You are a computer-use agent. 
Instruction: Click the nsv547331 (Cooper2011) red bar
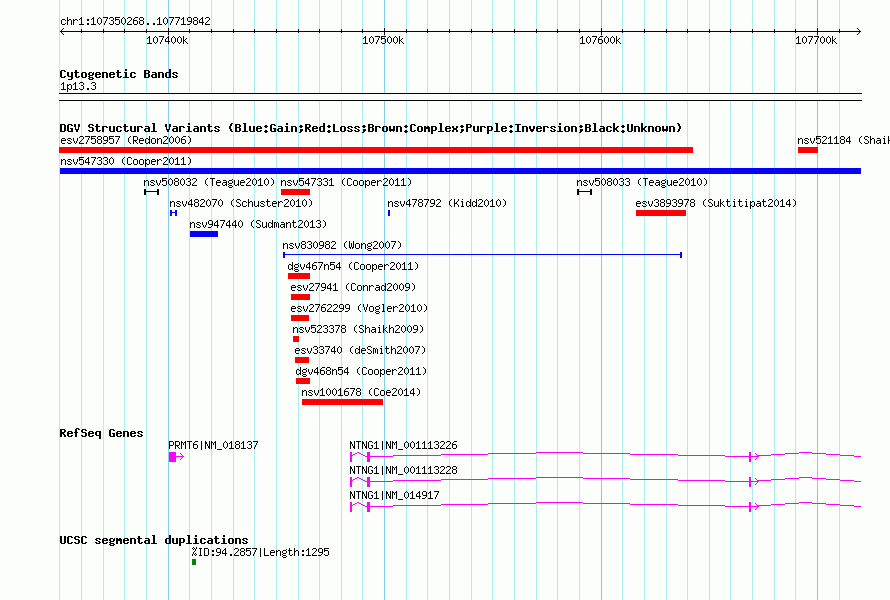coord(295,192)
